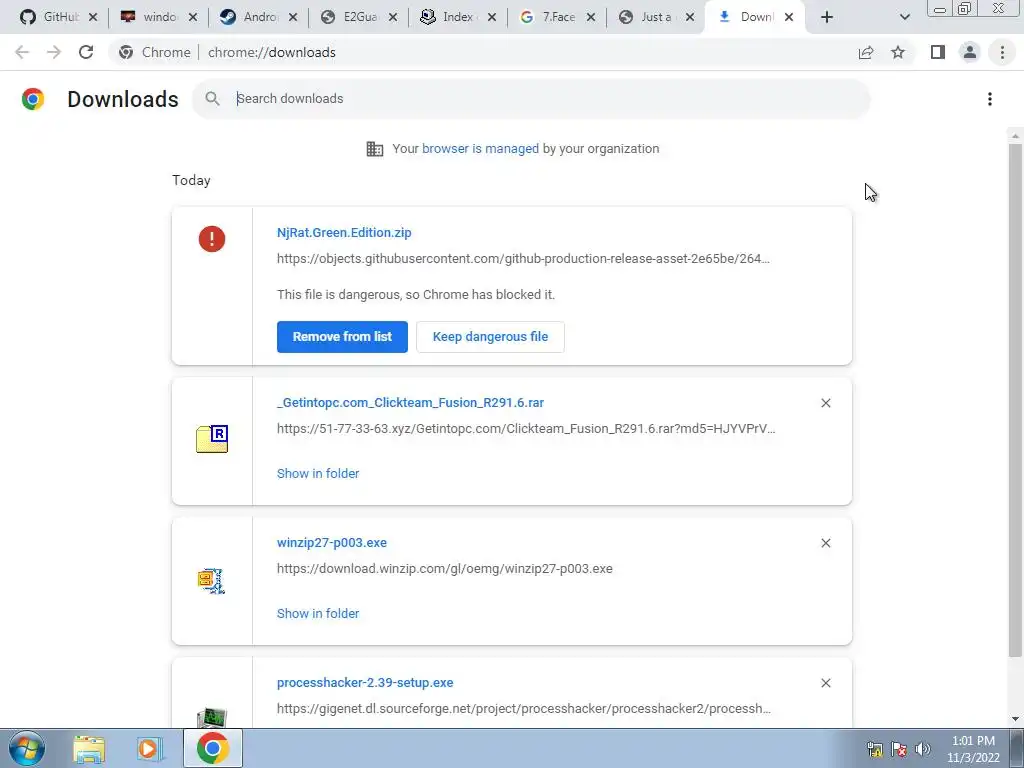Open the winzip27-p003.exe file link
Viewport: 1024px width, 768px height.
click(x=332, y=543)
